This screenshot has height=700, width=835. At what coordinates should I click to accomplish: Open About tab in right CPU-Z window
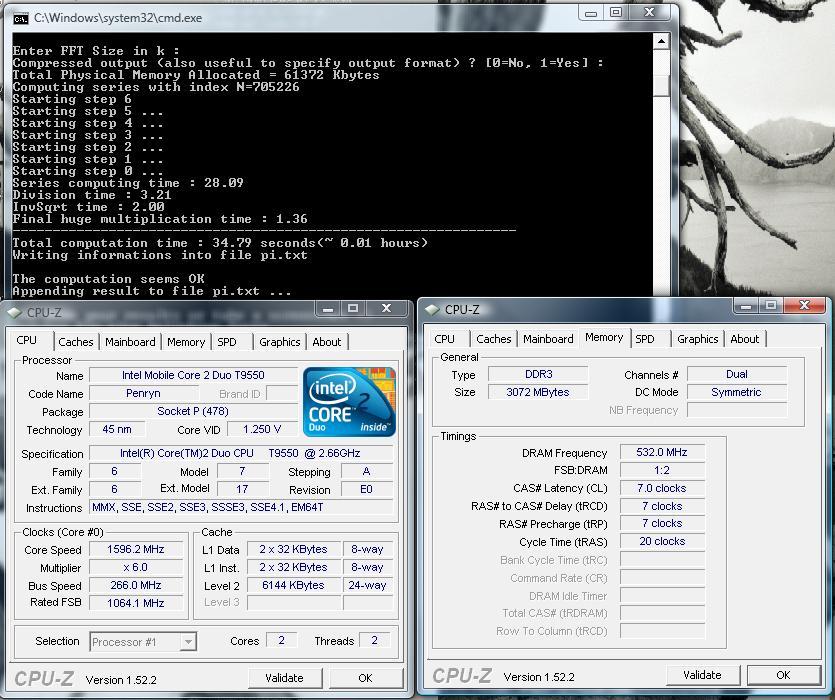coord(744,339)
